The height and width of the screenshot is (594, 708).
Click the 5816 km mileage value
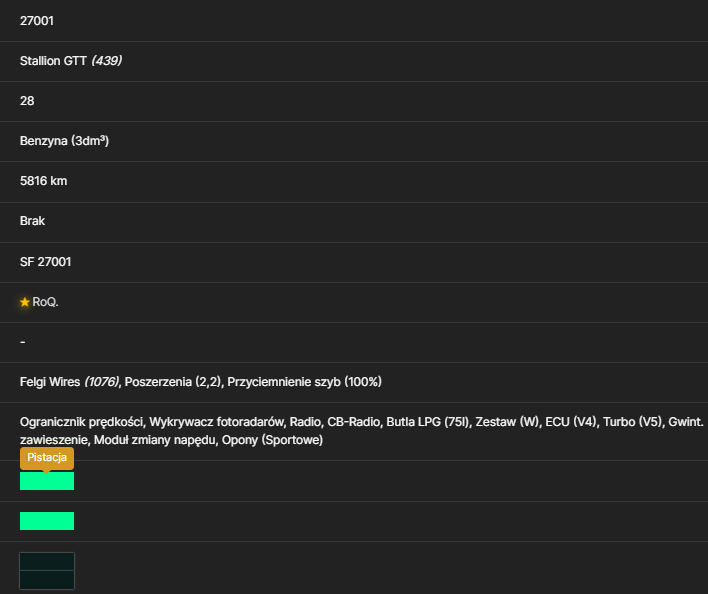point(43,181)
